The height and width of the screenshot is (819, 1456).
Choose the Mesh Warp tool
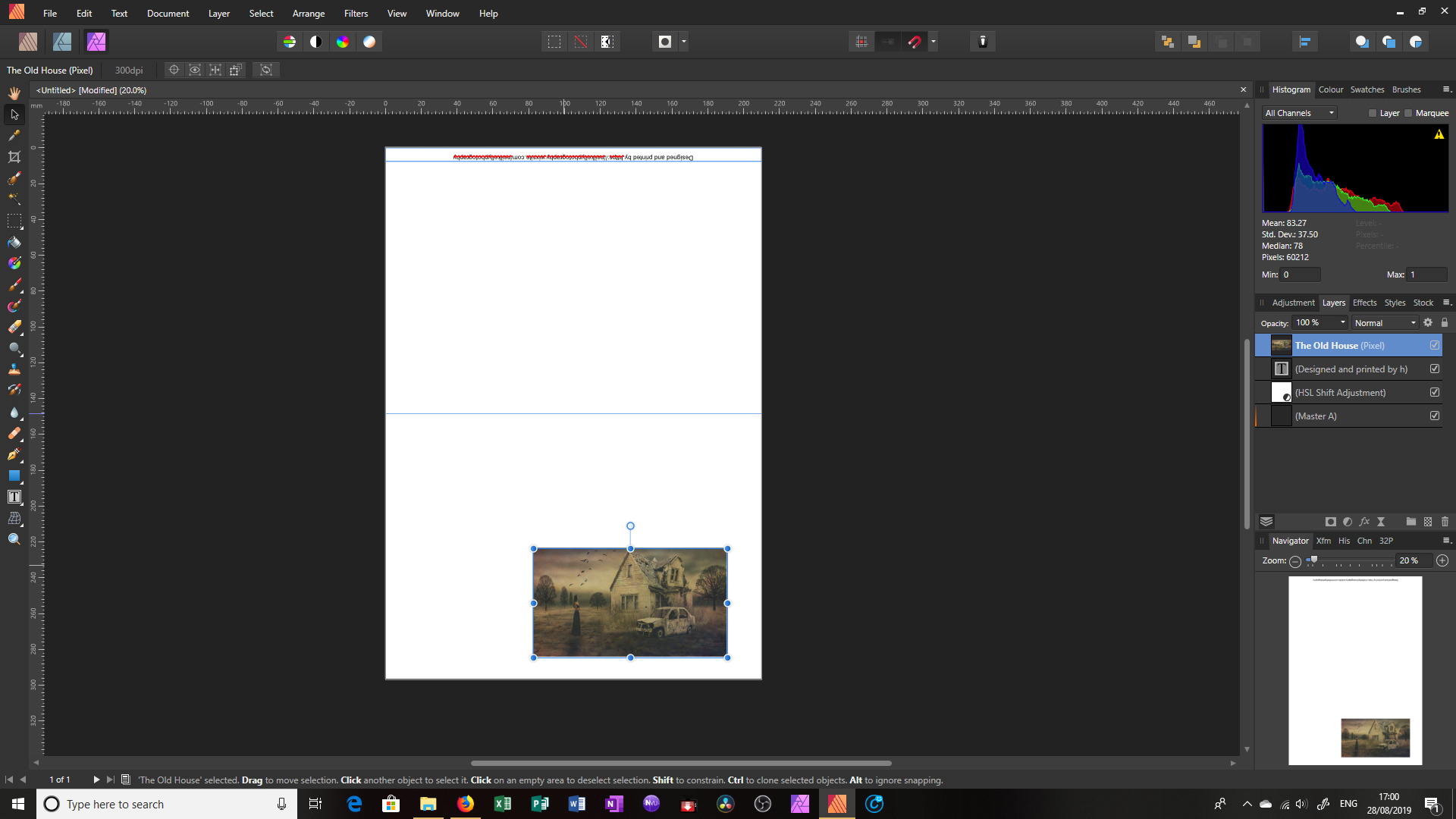[14, 518]
